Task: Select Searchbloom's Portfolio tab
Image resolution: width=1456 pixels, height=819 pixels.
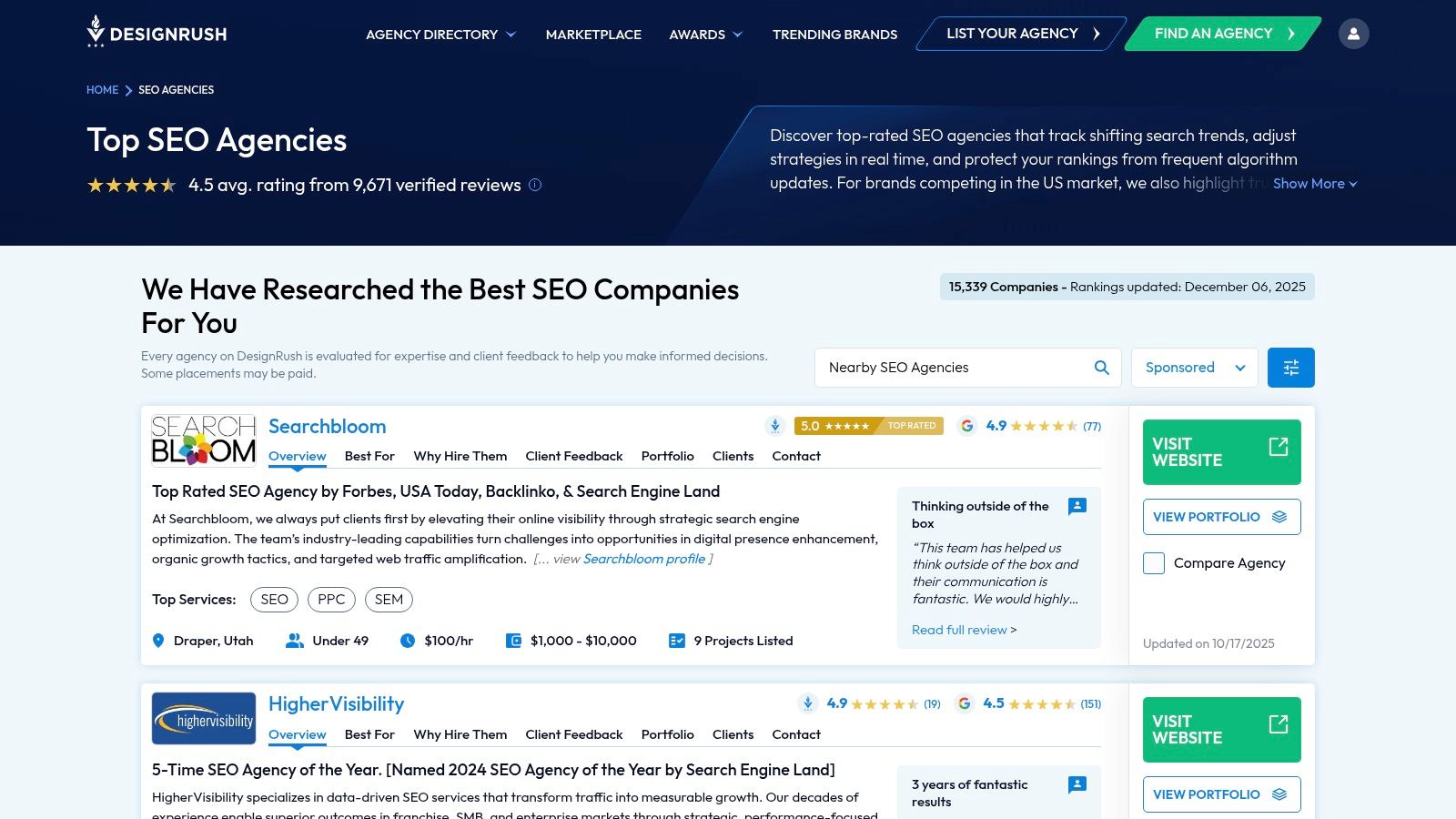Action: coord(668,456)
